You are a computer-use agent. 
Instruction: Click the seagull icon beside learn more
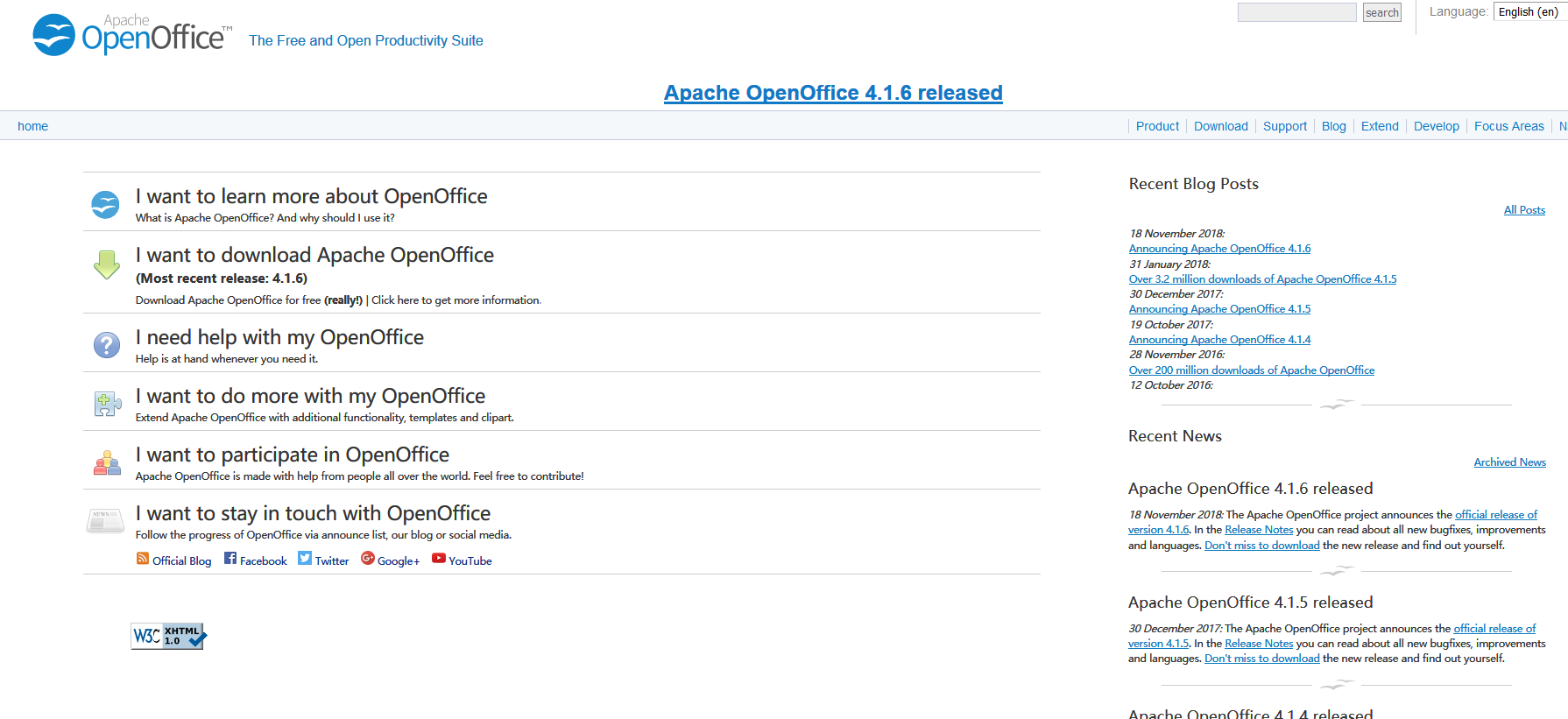point(105,205)
